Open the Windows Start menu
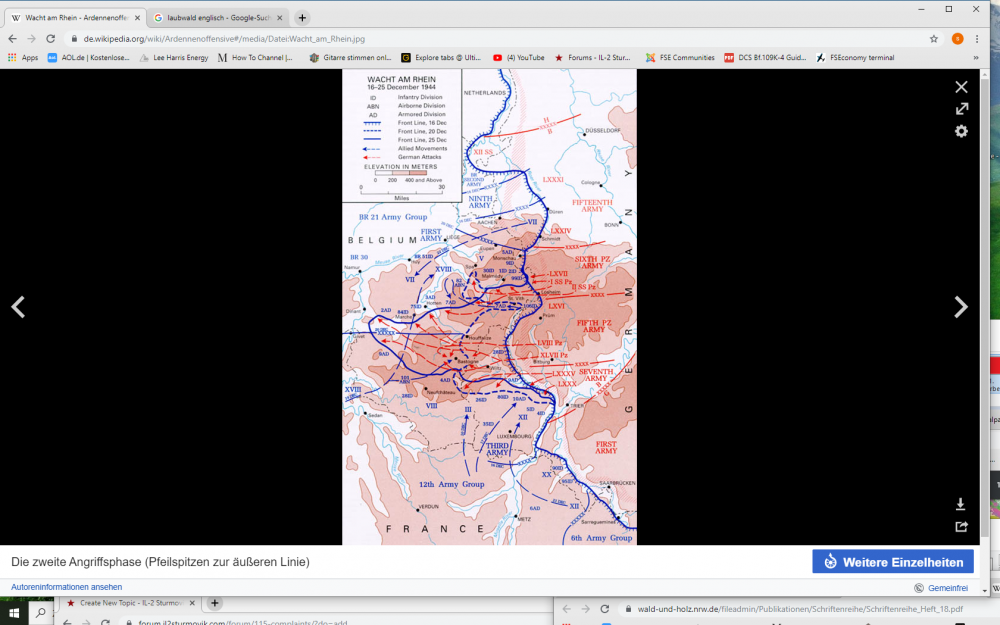This screenshot has width=1000, height=625. (14, 611)
